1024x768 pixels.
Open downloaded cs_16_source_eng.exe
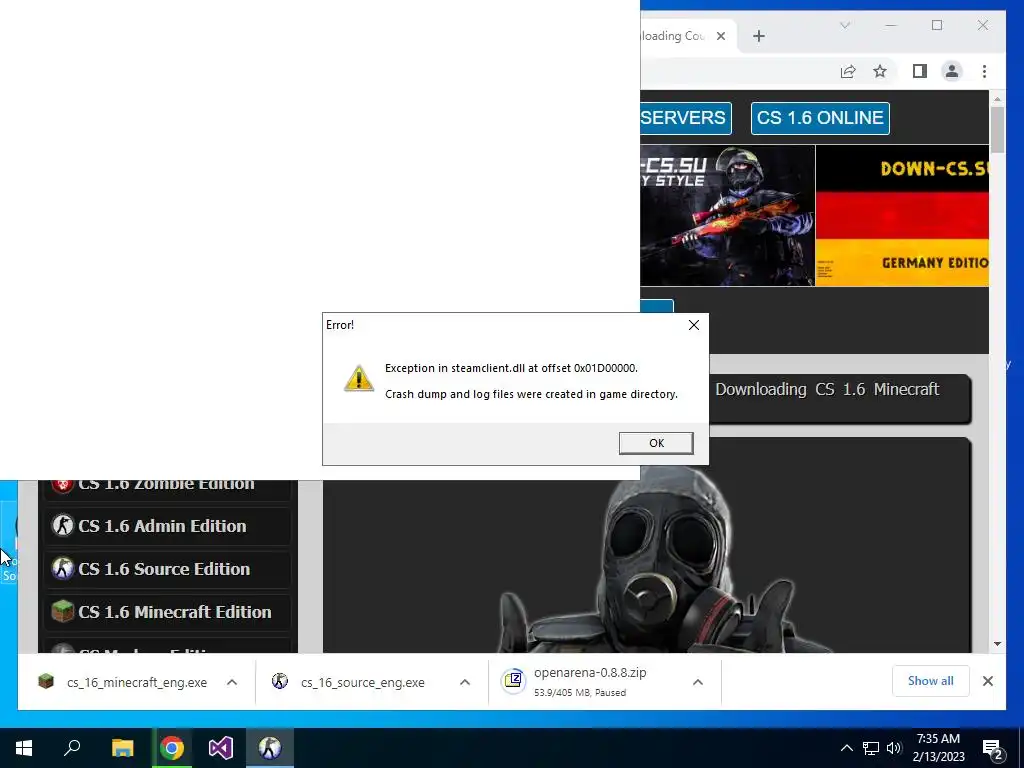(x=362, y=682)
